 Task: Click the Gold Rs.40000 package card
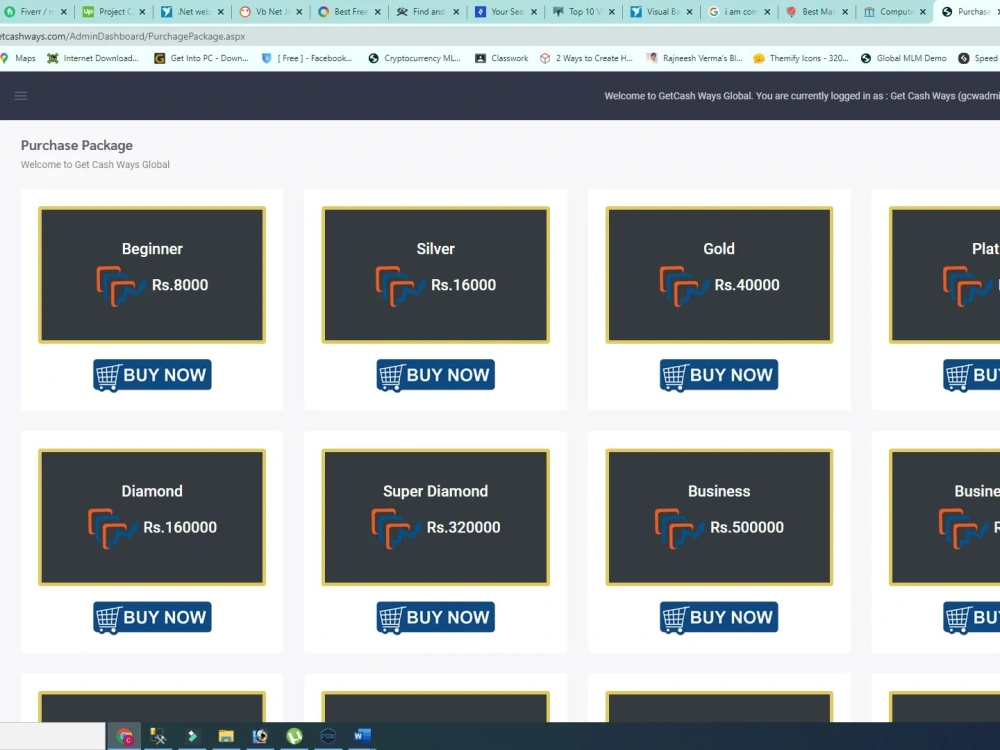coord(719,275)
